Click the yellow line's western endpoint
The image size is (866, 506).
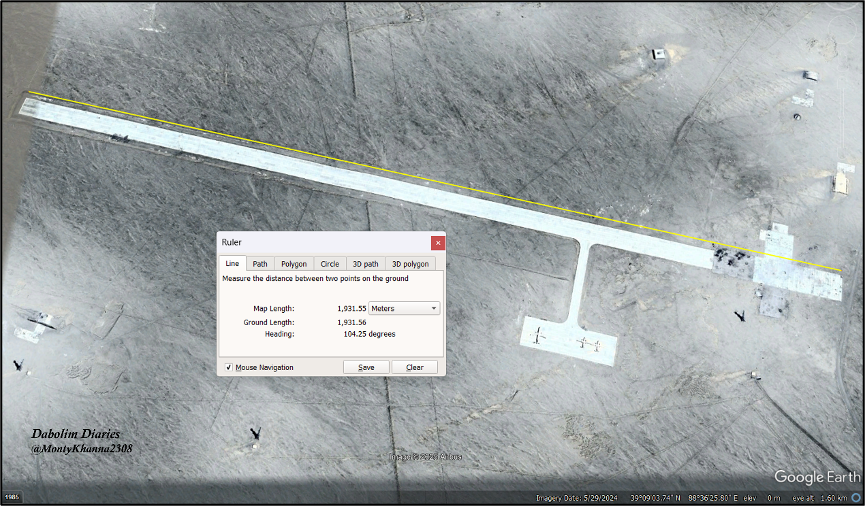tap(29, 93)
